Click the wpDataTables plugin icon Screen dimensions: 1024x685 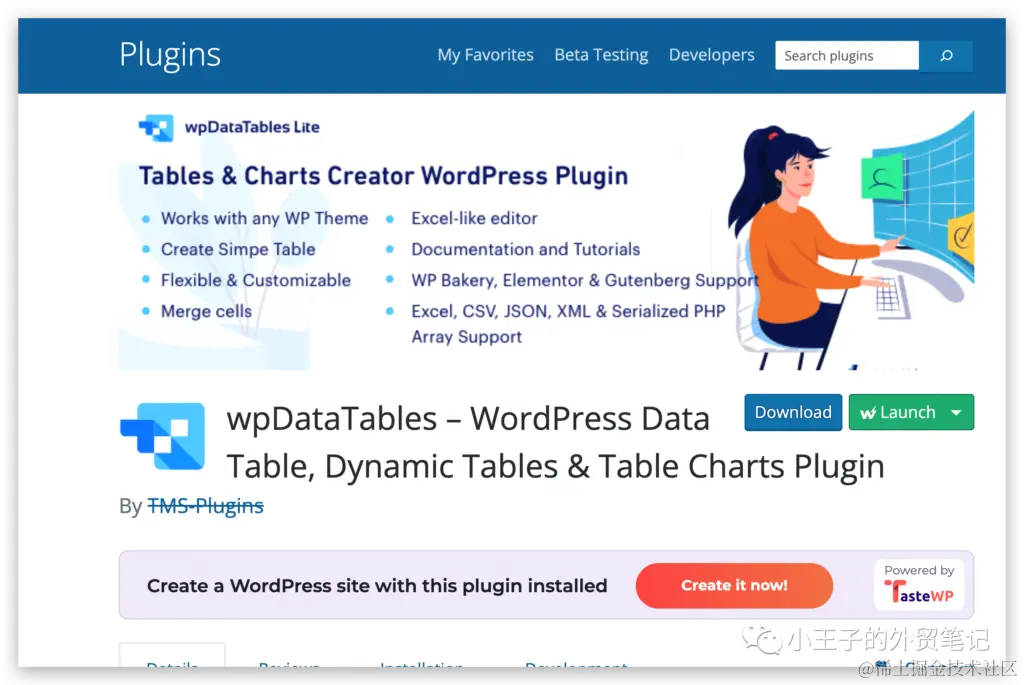pos(163,436)
